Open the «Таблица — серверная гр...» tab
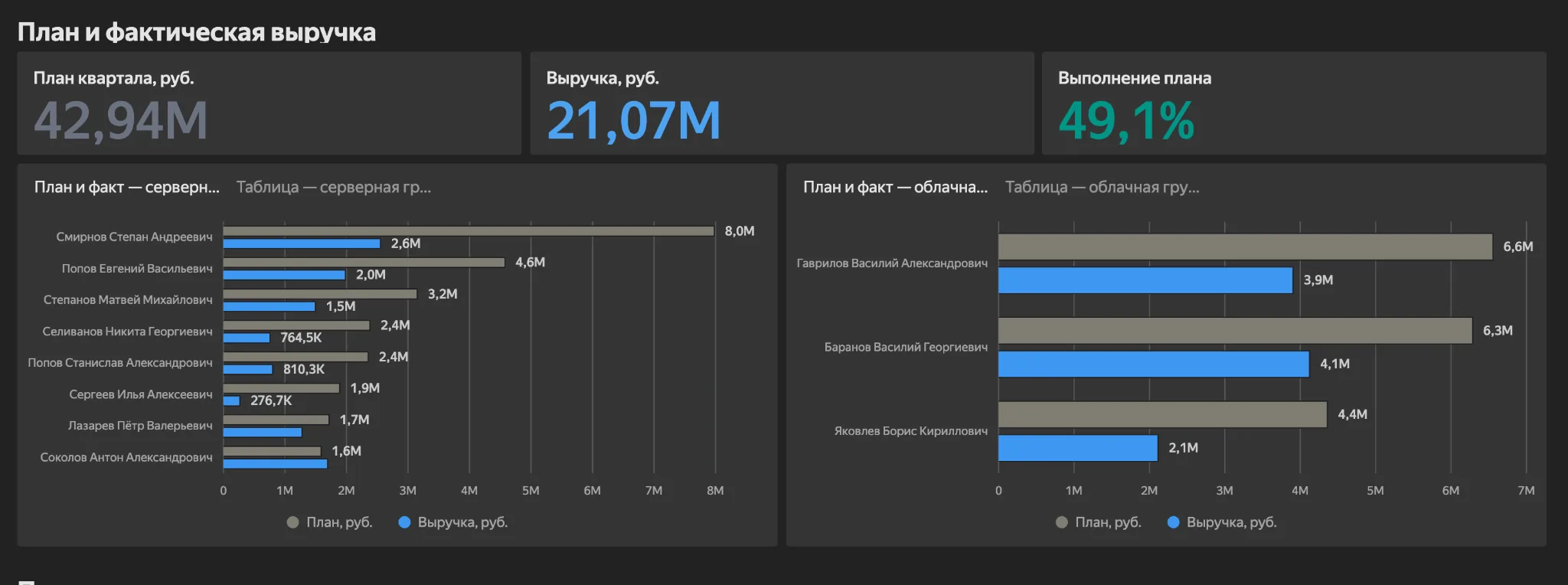Viewport: 1568px width, 585px height. [334, 187]
